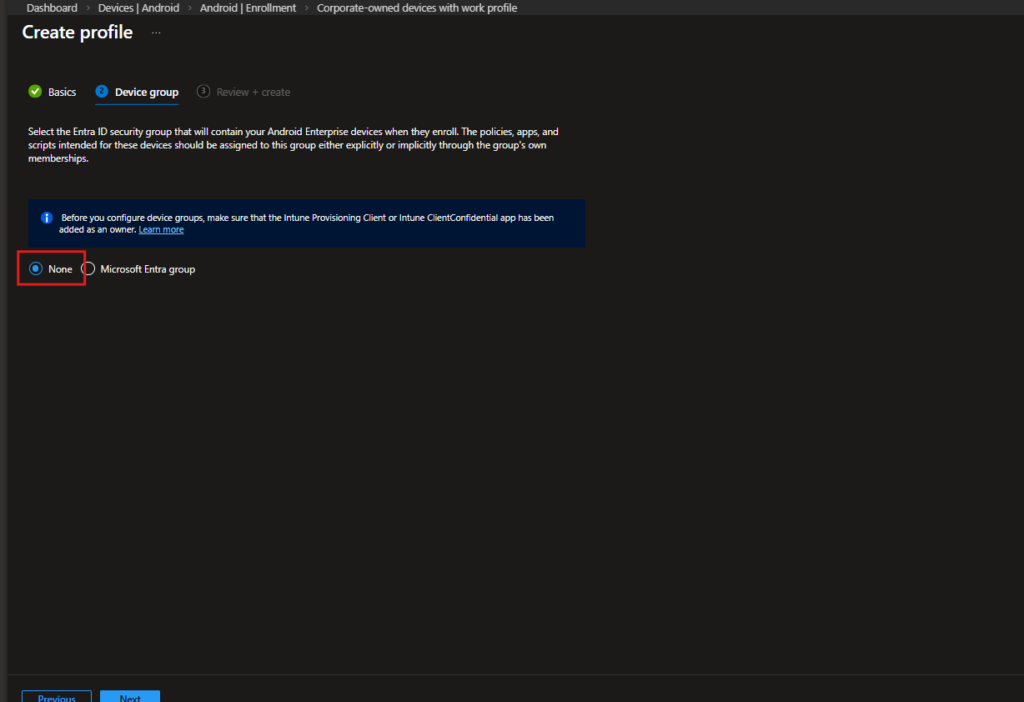Go to Devices | Android breadcrumb
This screenshot has width=1024, height=702.
coord(139,8)
